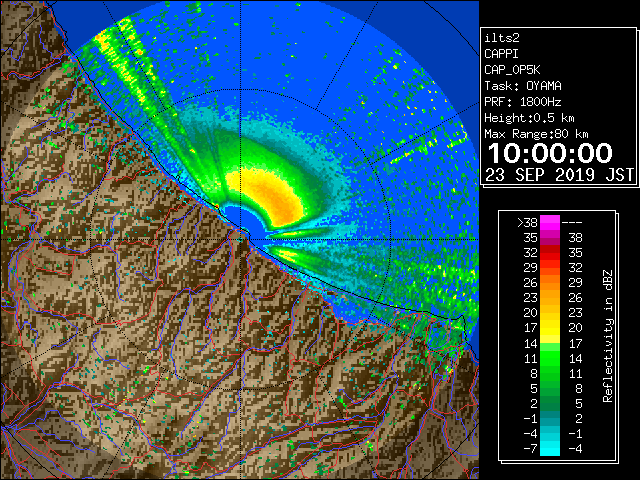This screenshot has height=480, width=640.
Task: Click the '>38' legend label
Action: (x=527, y=223)
